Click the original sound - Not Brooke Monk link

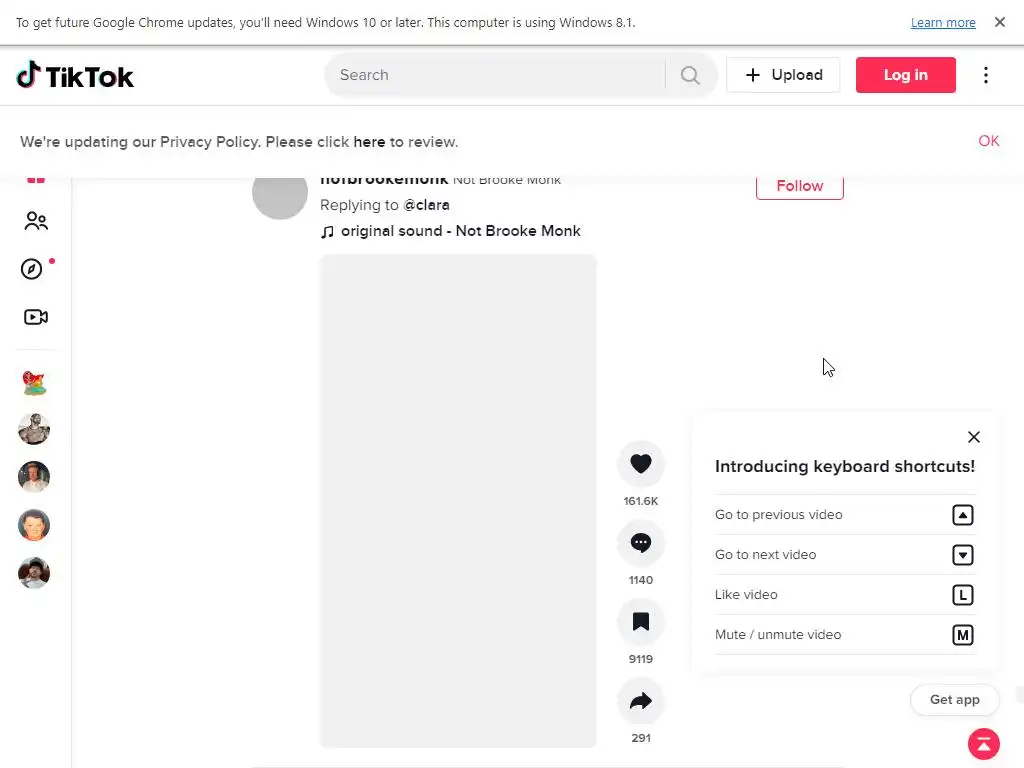[x=460, y=231]
